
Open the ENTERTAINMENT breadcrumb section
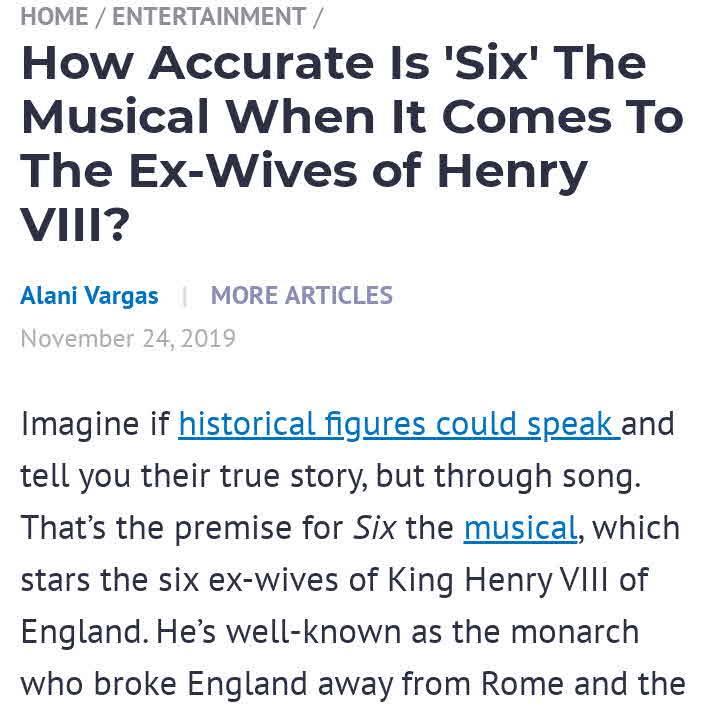(208, 17)
